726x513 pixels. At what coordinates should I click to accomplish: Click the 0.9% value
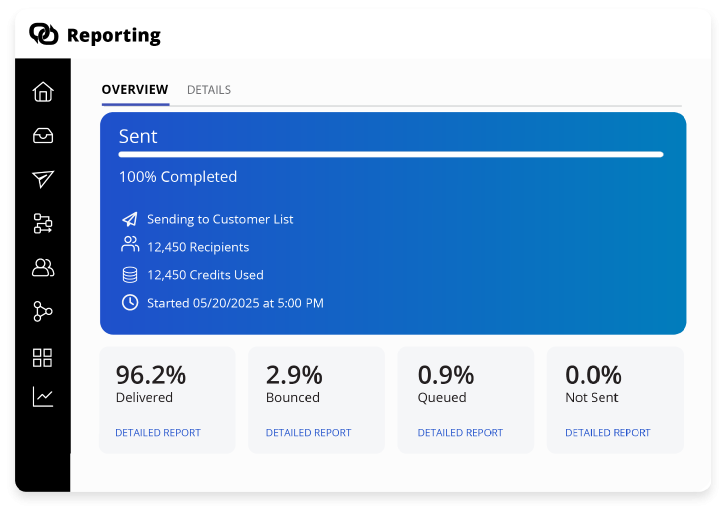[x=446, y=375]
